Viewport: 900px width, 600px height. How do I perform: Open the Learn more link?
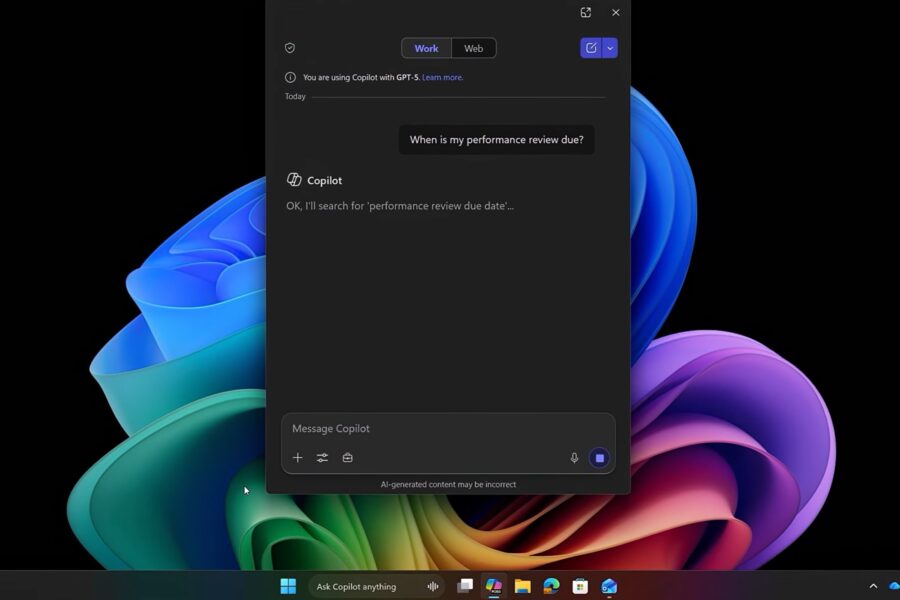click(442, 77)
